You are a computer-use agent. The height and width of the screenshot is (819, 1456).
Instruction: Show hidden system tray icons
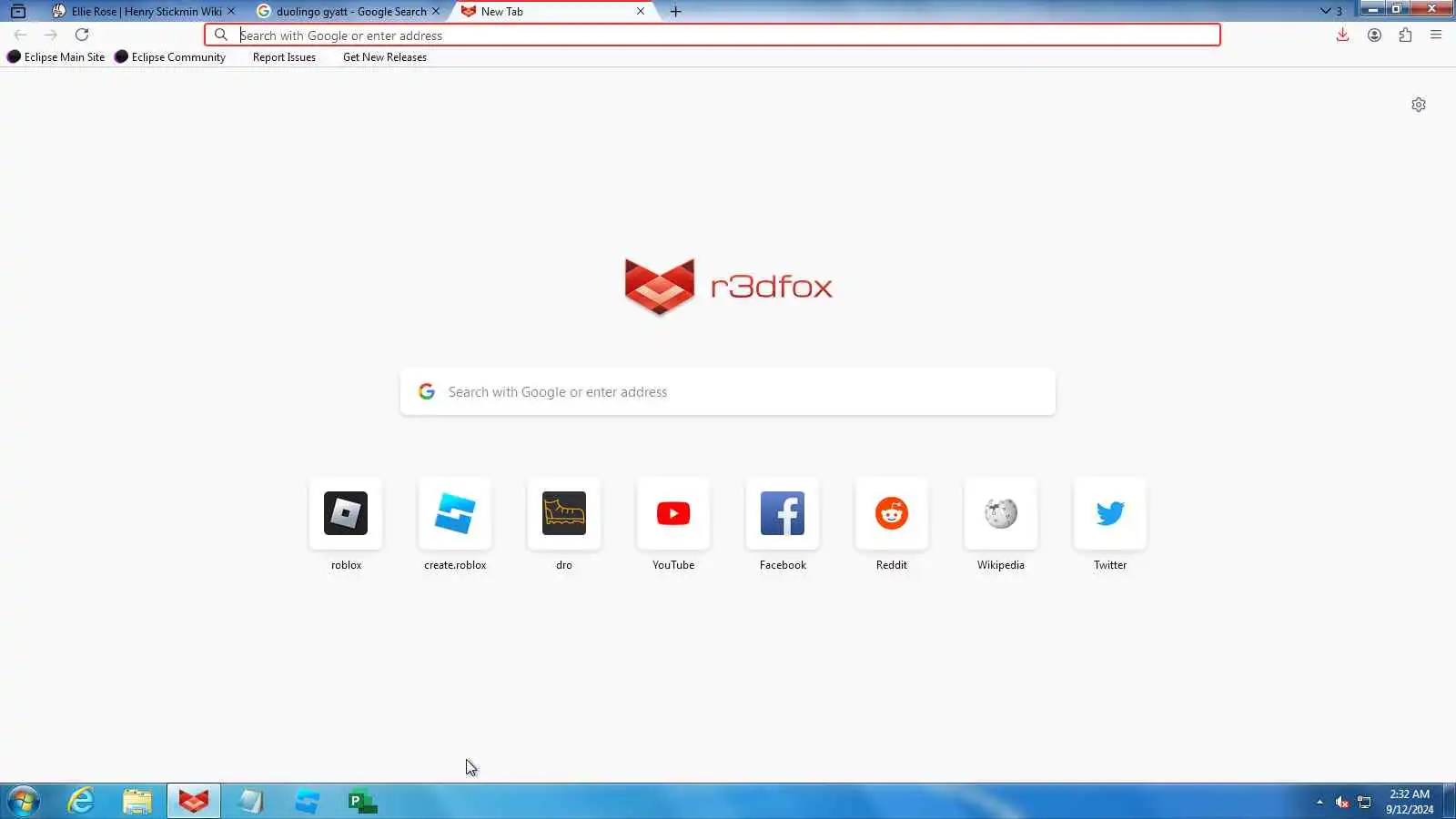1319,802
